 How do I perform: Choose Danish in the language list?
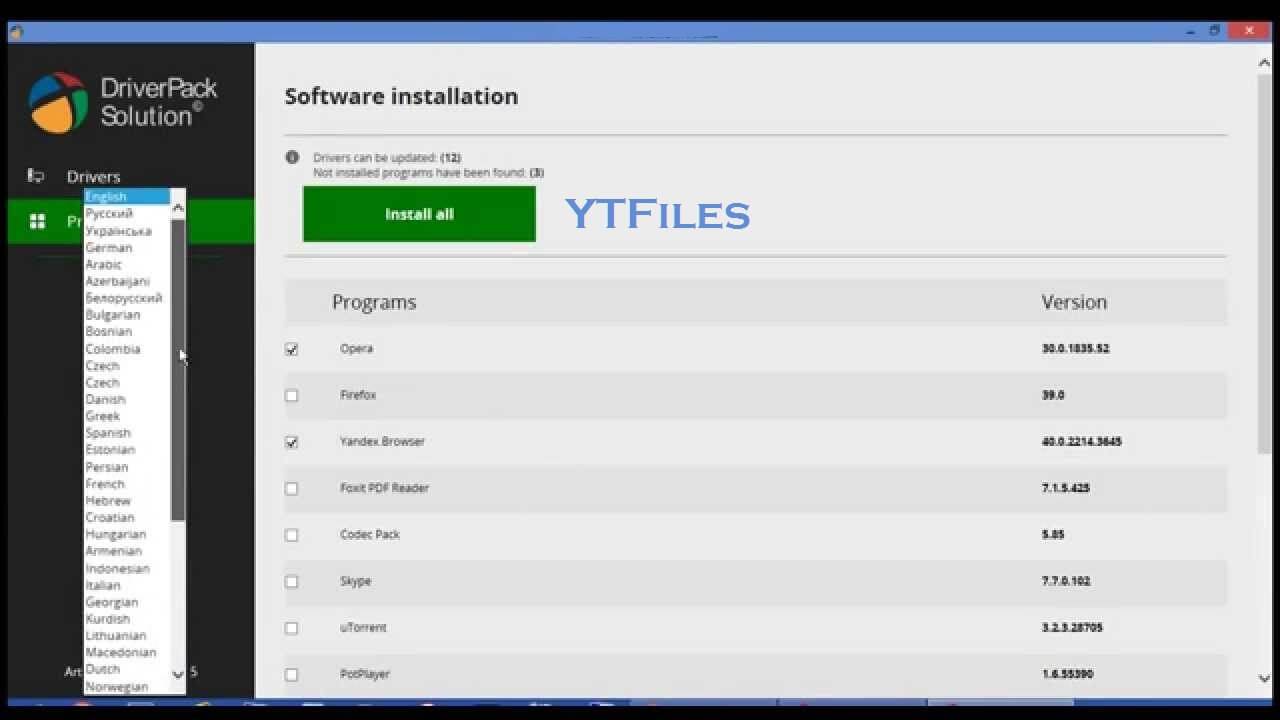[127, 399]
